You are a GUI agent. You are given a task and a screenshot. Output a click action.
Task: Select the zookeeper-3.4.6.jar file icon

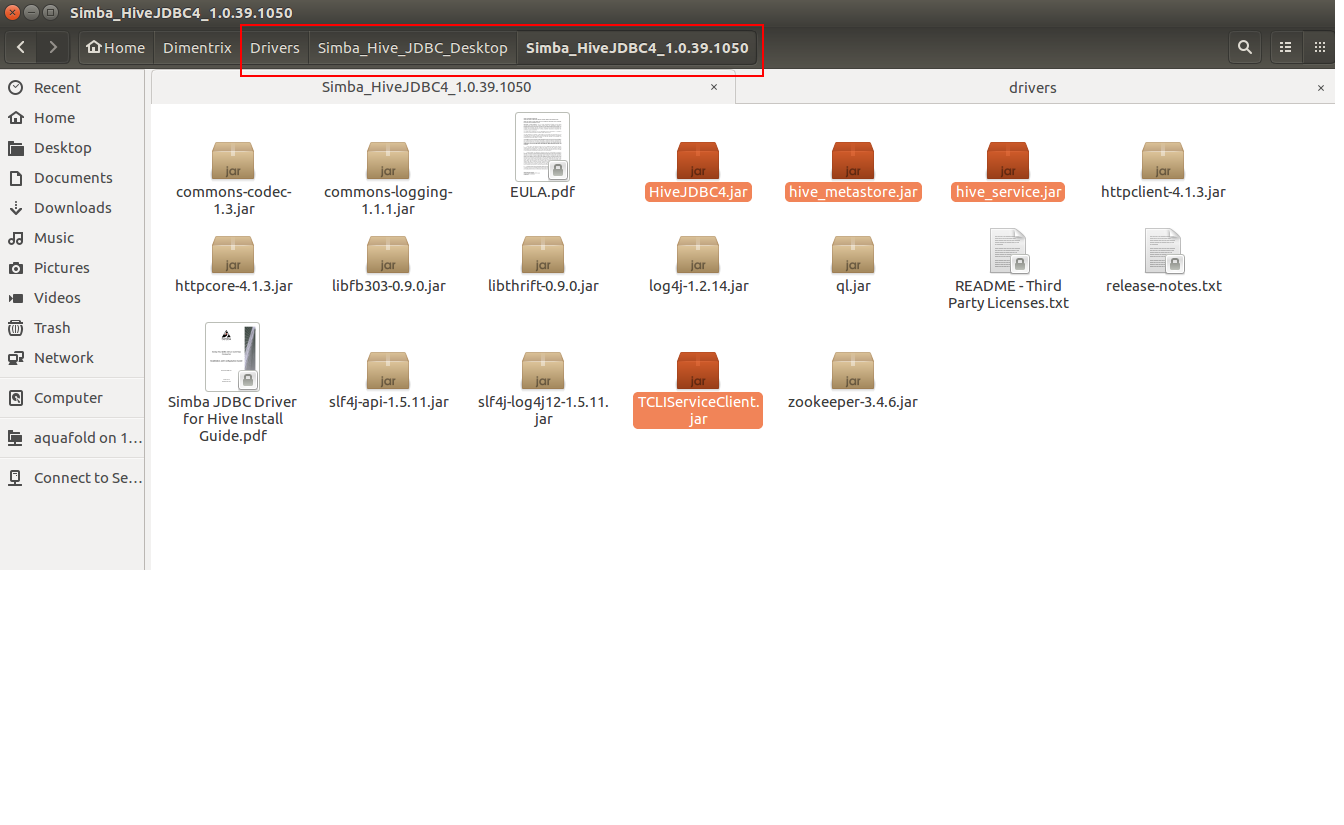(853, 370)
